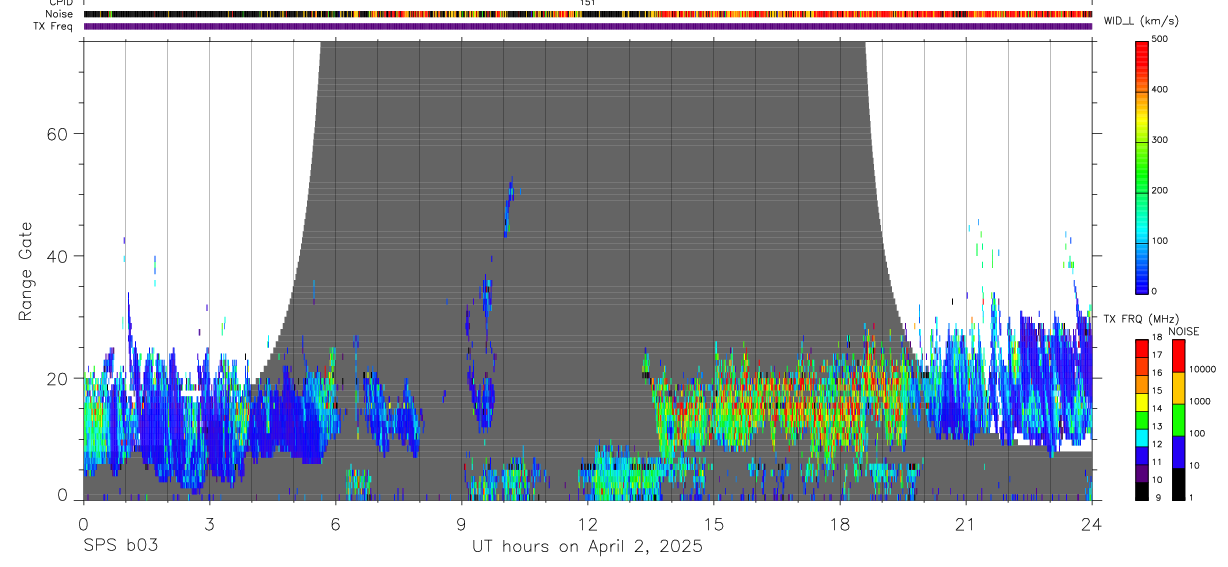Screen dimensions: 1228x567
Task: Select the spectral width rainbow colorbar
Action: [x=1142, y=166]
